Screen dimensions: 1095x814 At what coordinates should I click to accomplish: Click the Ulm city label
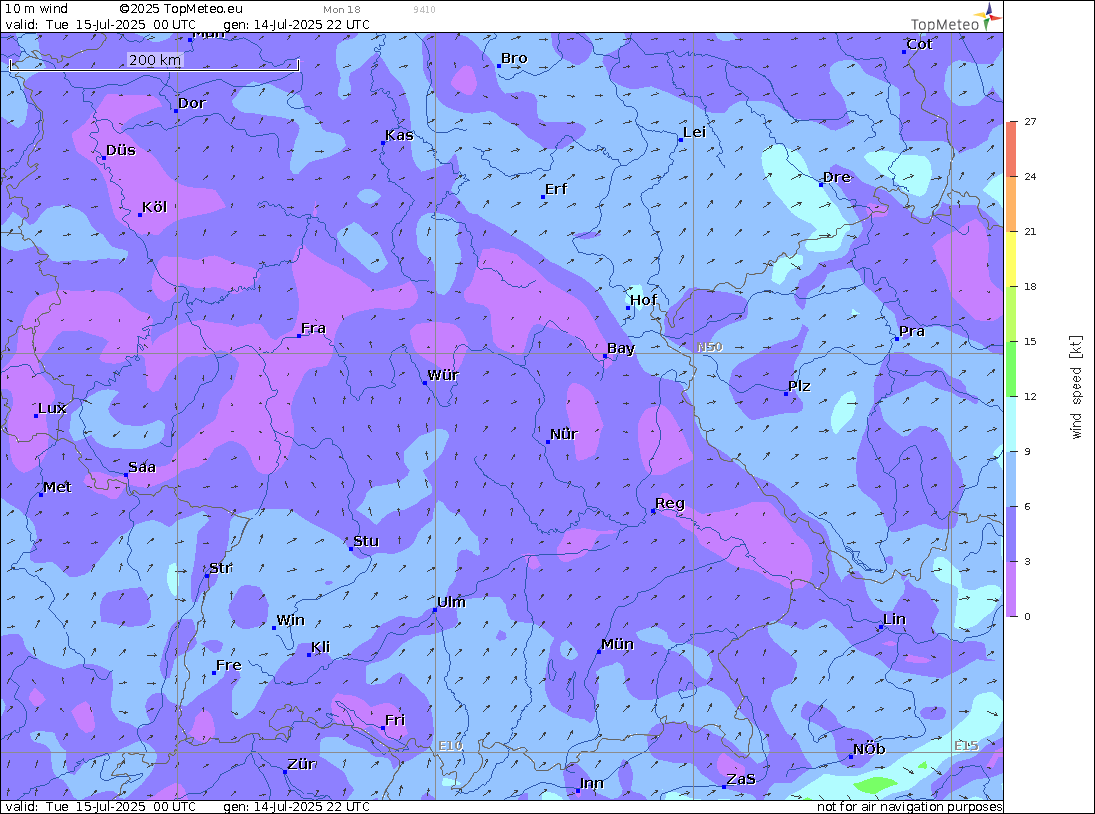click(x=451, y=602)
